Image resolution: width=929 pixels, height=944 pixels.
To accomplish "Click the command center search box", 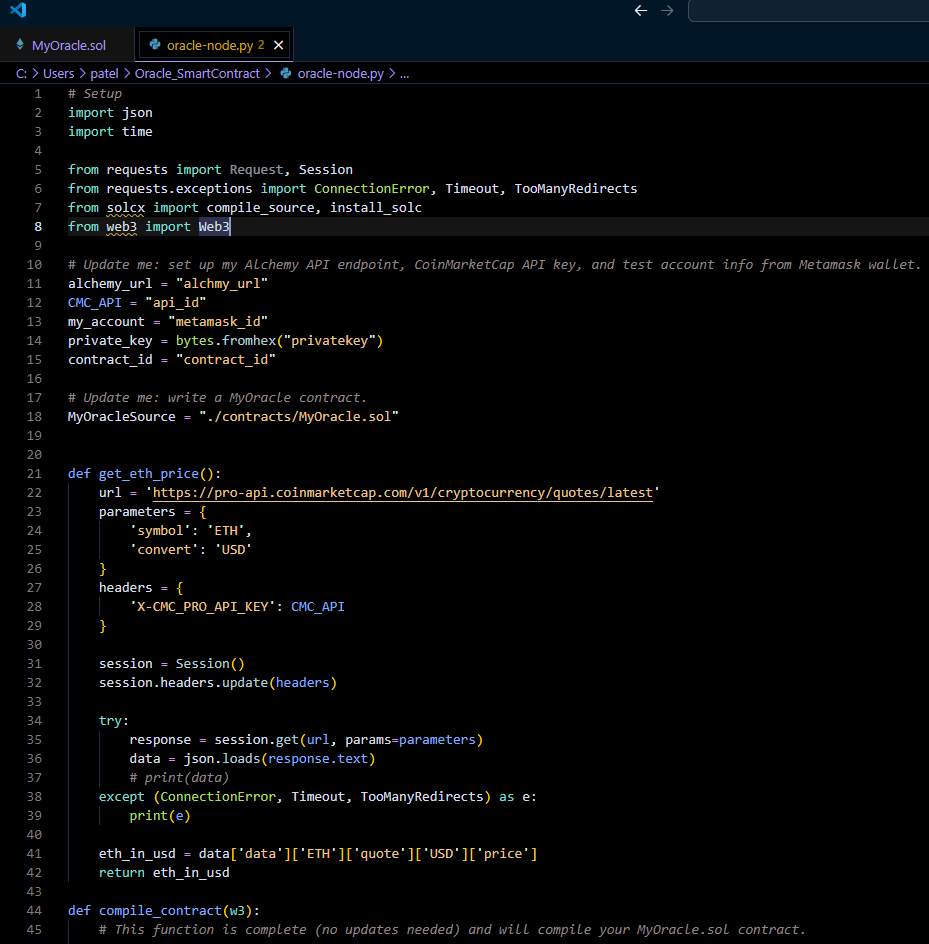I will click(809, 10).
